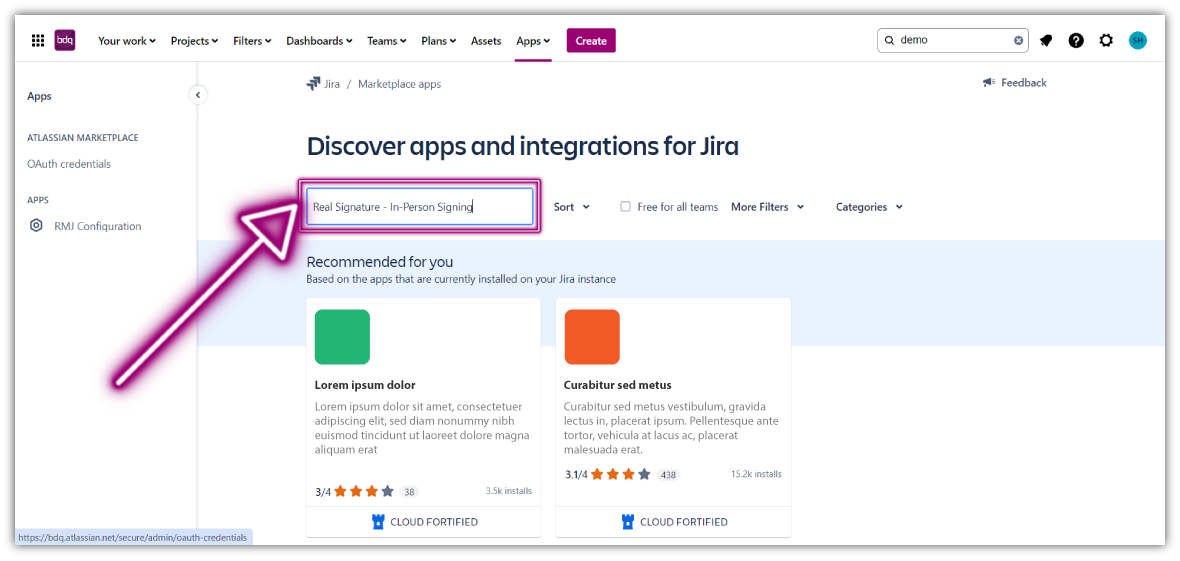Click the Apps sidebar heading
This screenshot has height=561, width=1180.
pyautogui.click(x=39, y=96)
